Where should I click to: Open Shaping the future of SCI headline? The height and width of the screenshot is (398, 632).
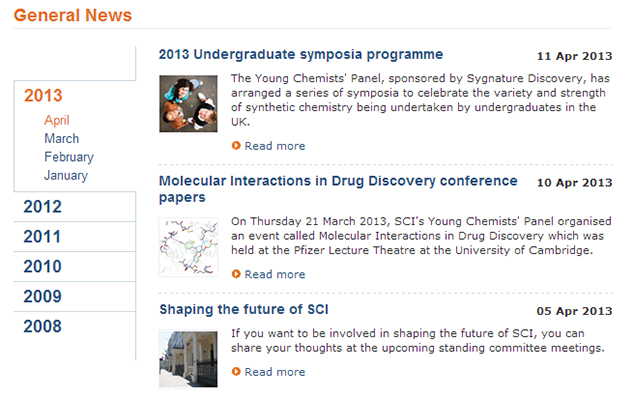(x=244, y=309)
